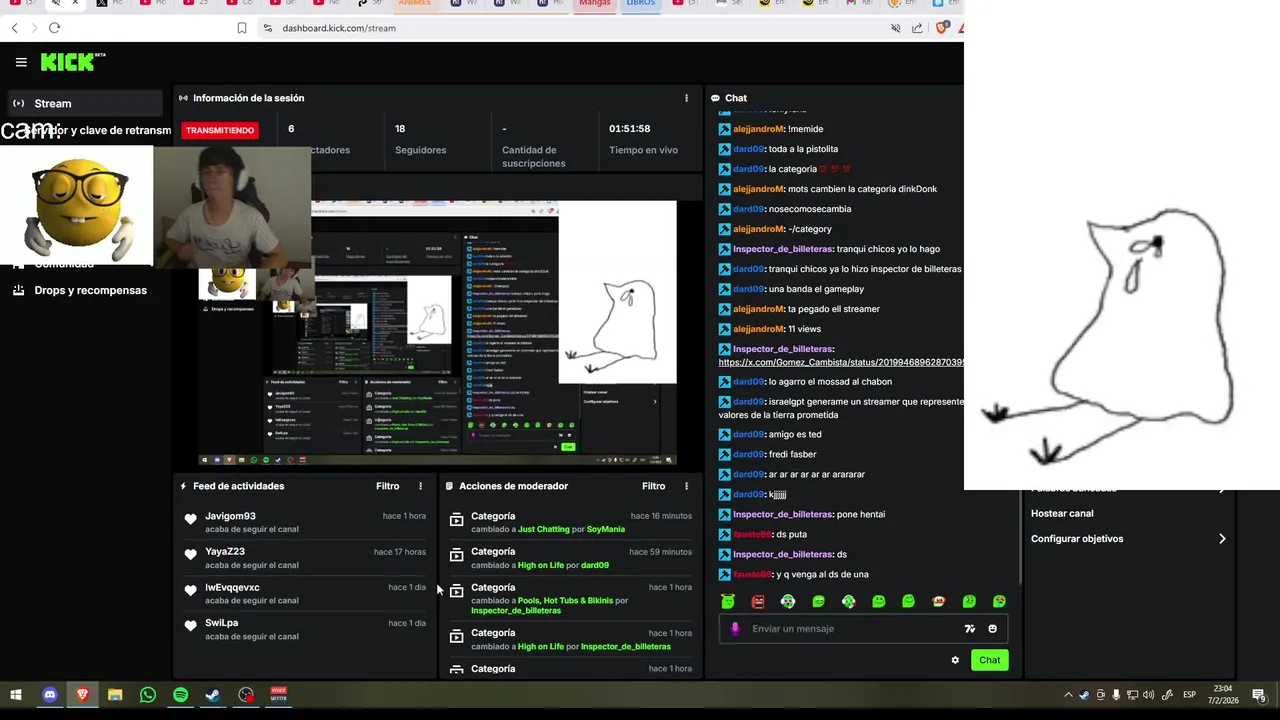Open the x.com Gomez_Cambista link in chat

pos(841,362)
